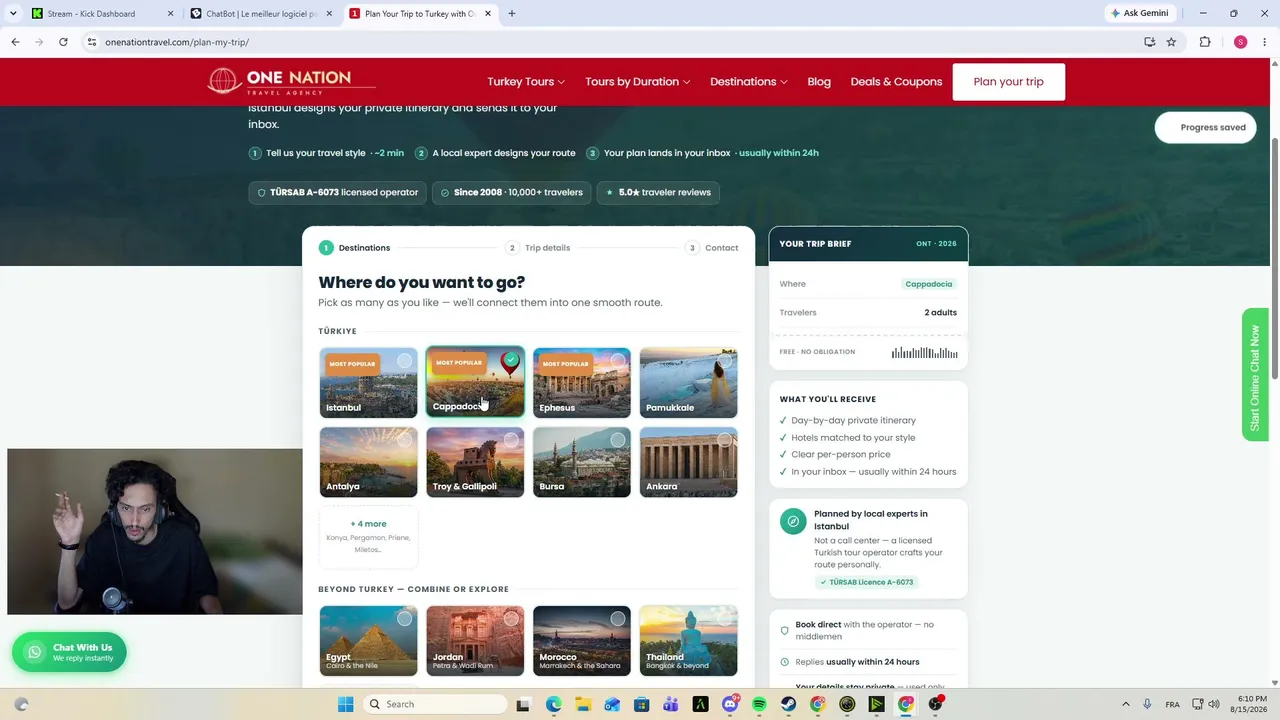Viewport: 1280px width, 720px height.
Task: Open the Chrome profile avatar
Action: [1240, 42]
